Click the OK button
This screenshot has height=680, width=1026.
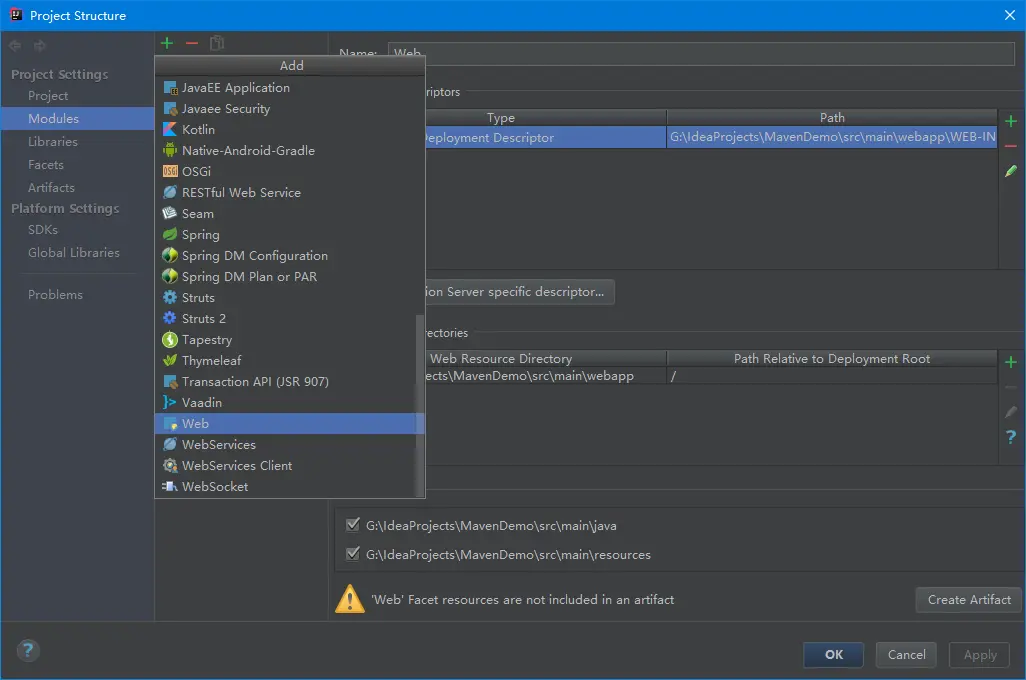834,654
